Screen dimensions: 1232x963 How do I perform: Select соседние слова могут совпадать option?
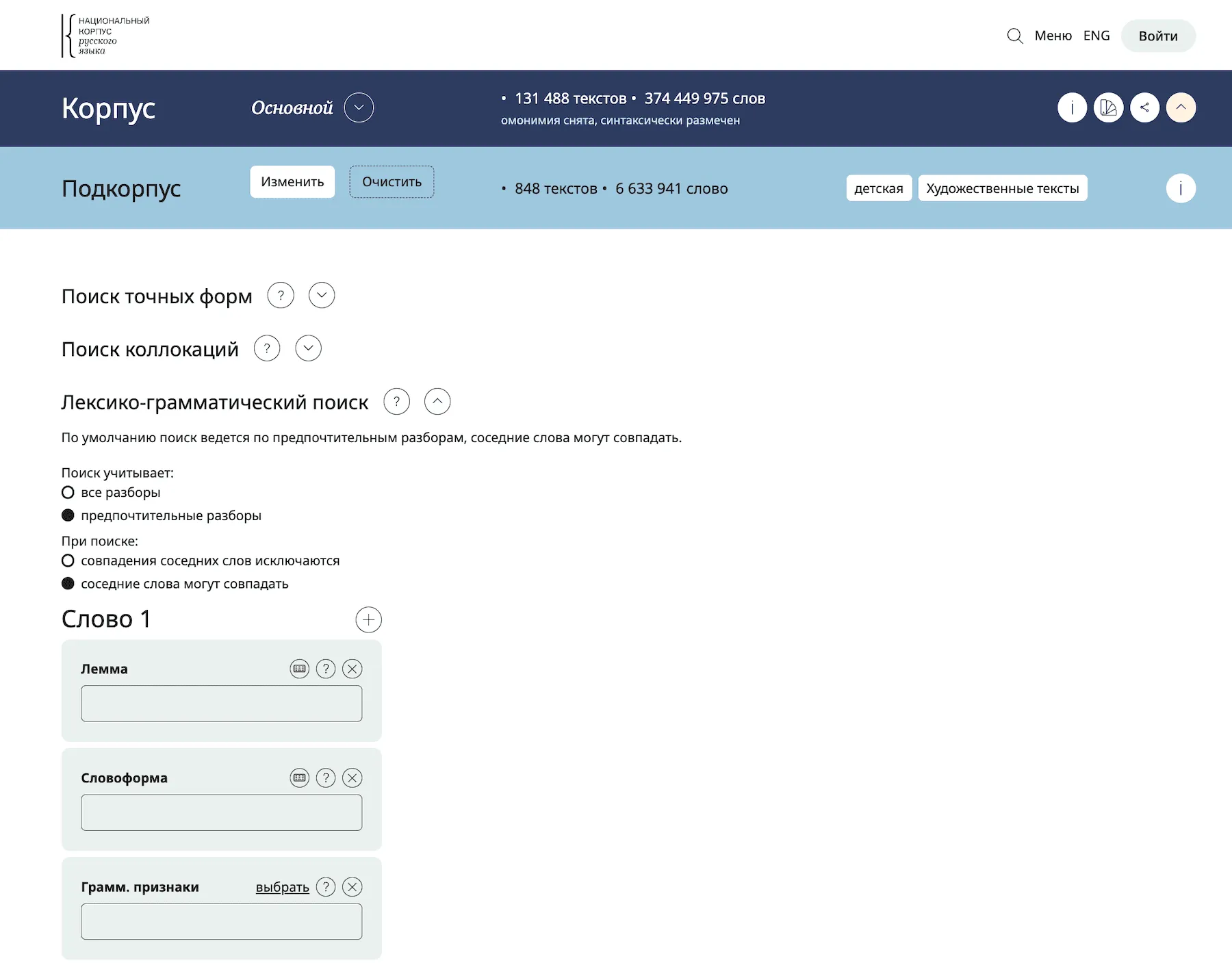[x=68, y=584]
